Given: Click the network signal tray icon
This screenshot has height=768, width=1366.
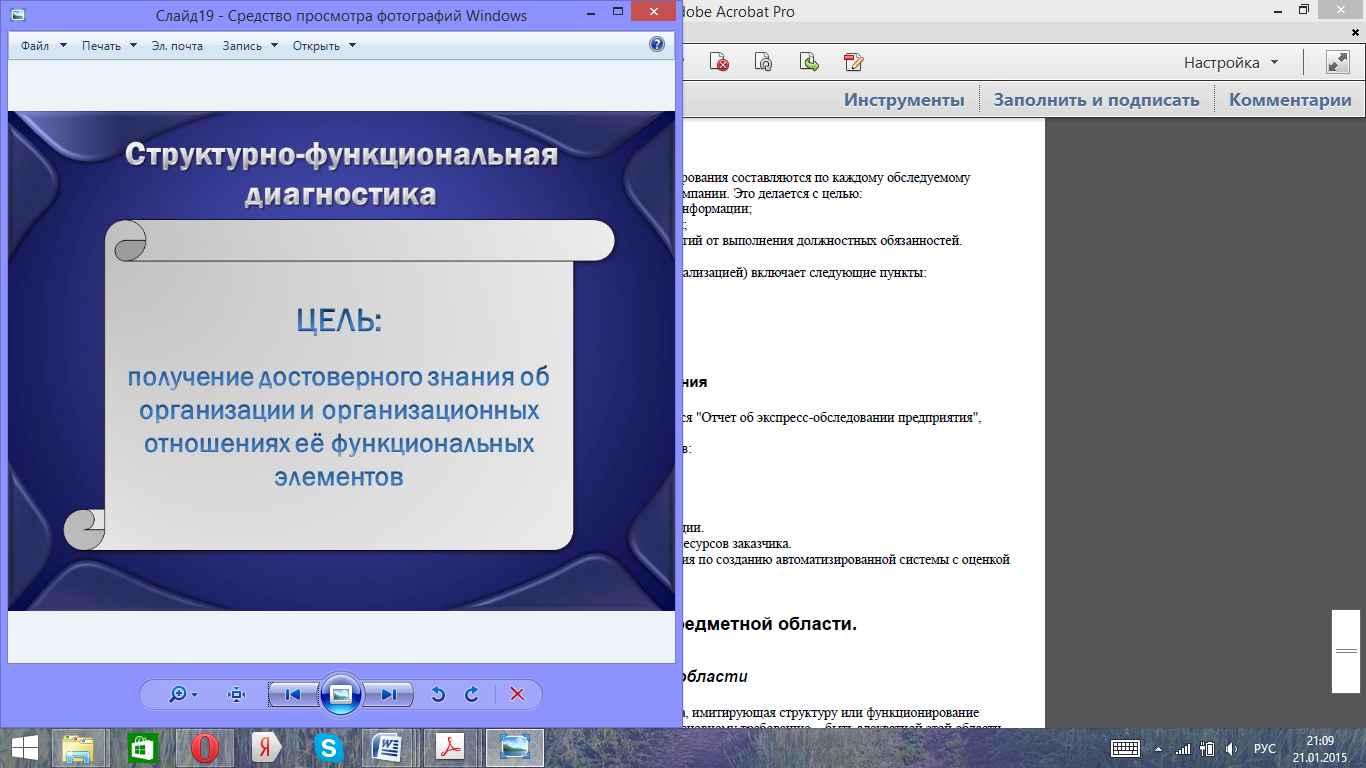Looking at the screenshot, I should [x=1183, y=748].
